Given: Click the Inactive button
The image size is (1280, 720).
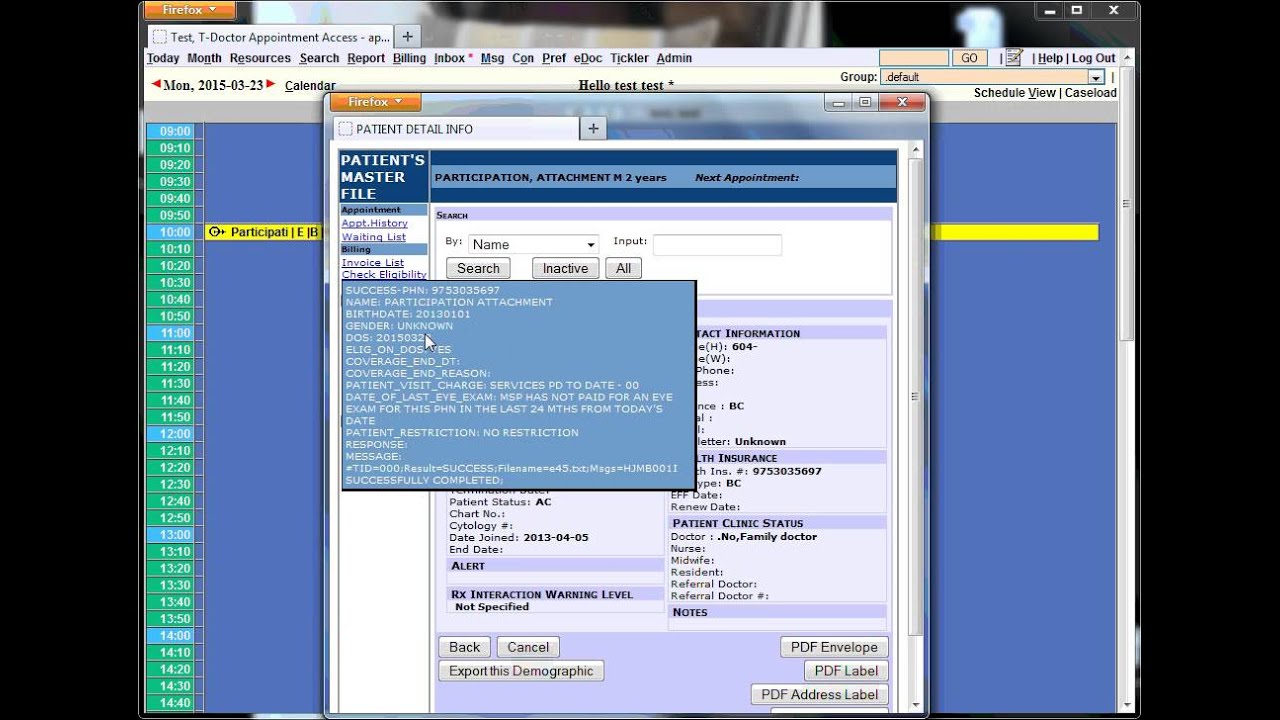Looking at the screenshot, I should (x=565, y=268).
